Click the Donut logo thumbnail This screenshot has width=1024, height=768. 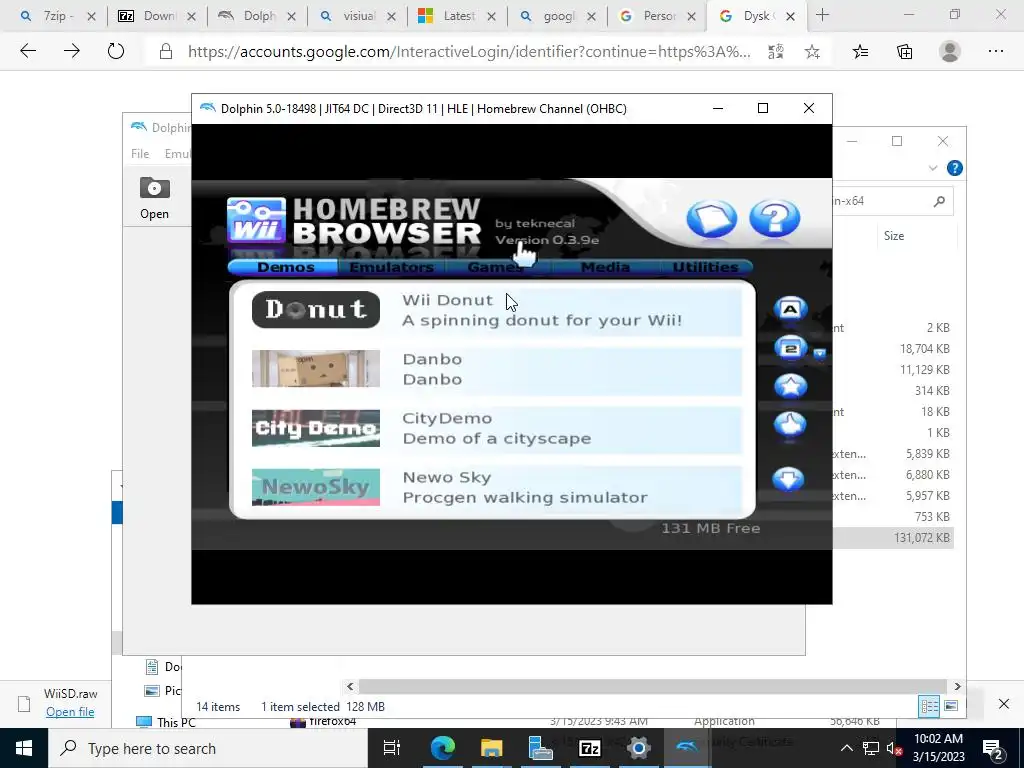pos(315,310)
